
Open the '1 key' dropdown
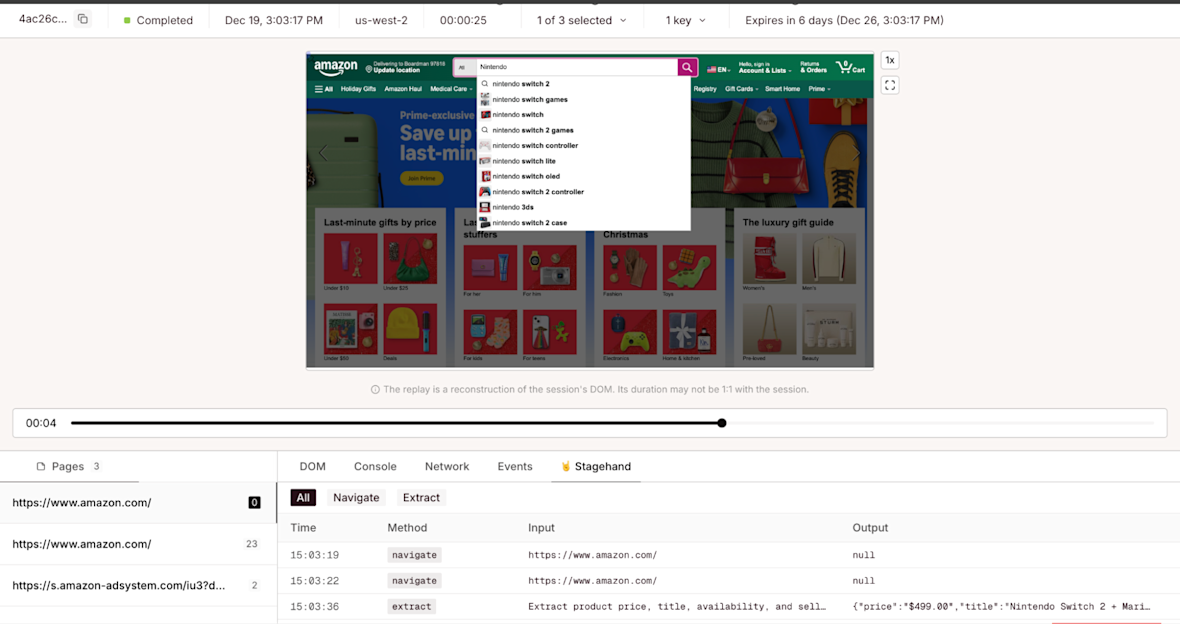(685, 20)
